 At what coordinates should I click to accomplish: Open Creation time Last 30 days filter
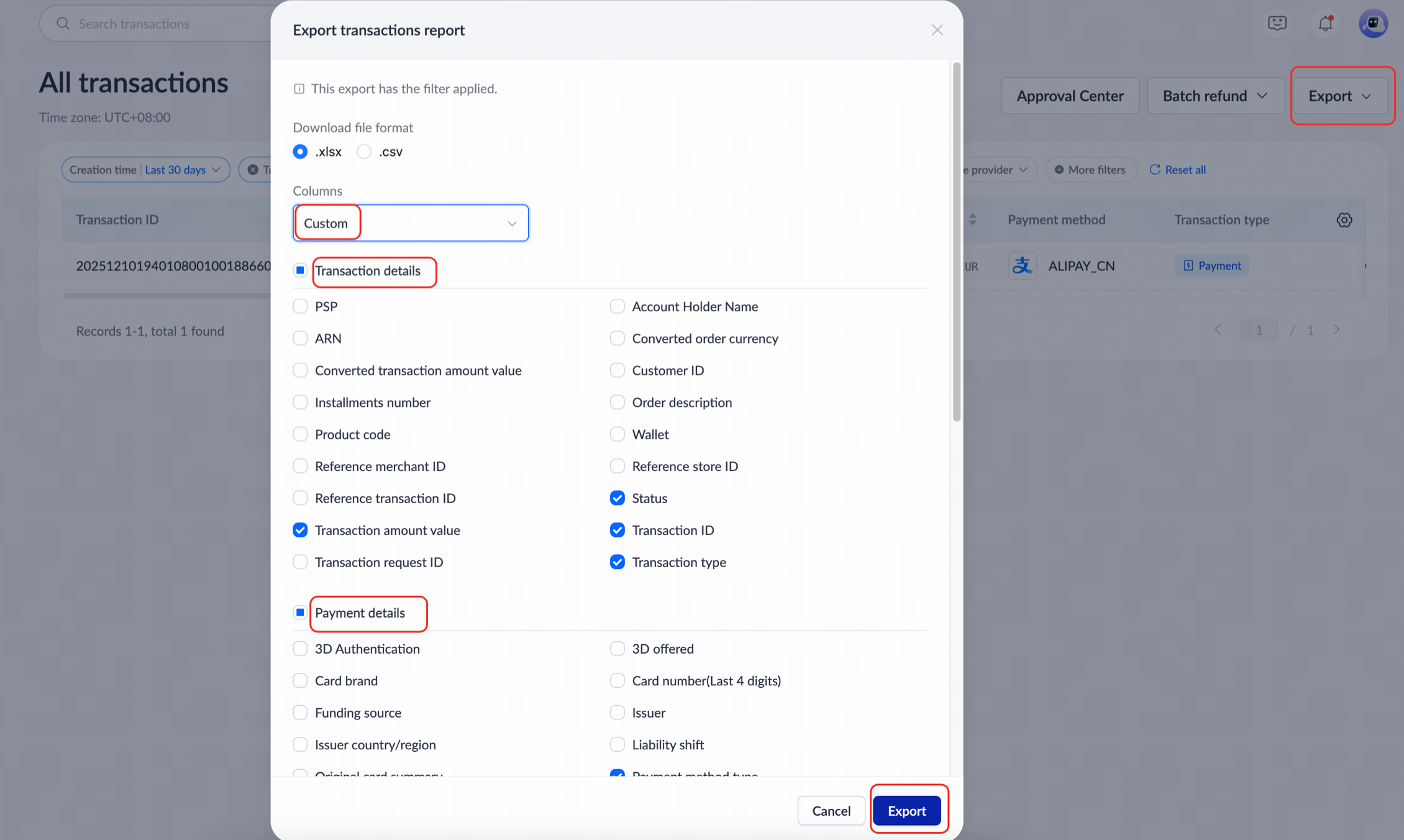(145, 170)
